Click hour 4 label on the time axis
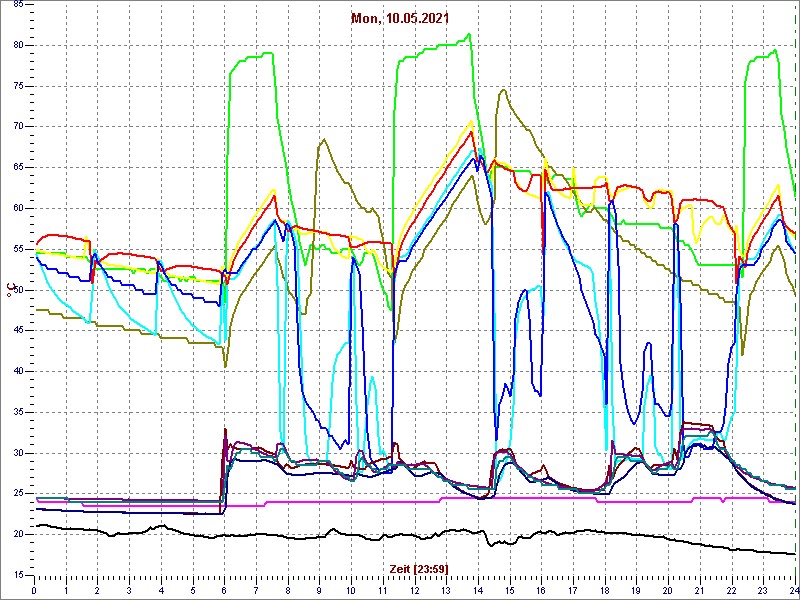This screenshot has width=800, height=600. (161, 590)
